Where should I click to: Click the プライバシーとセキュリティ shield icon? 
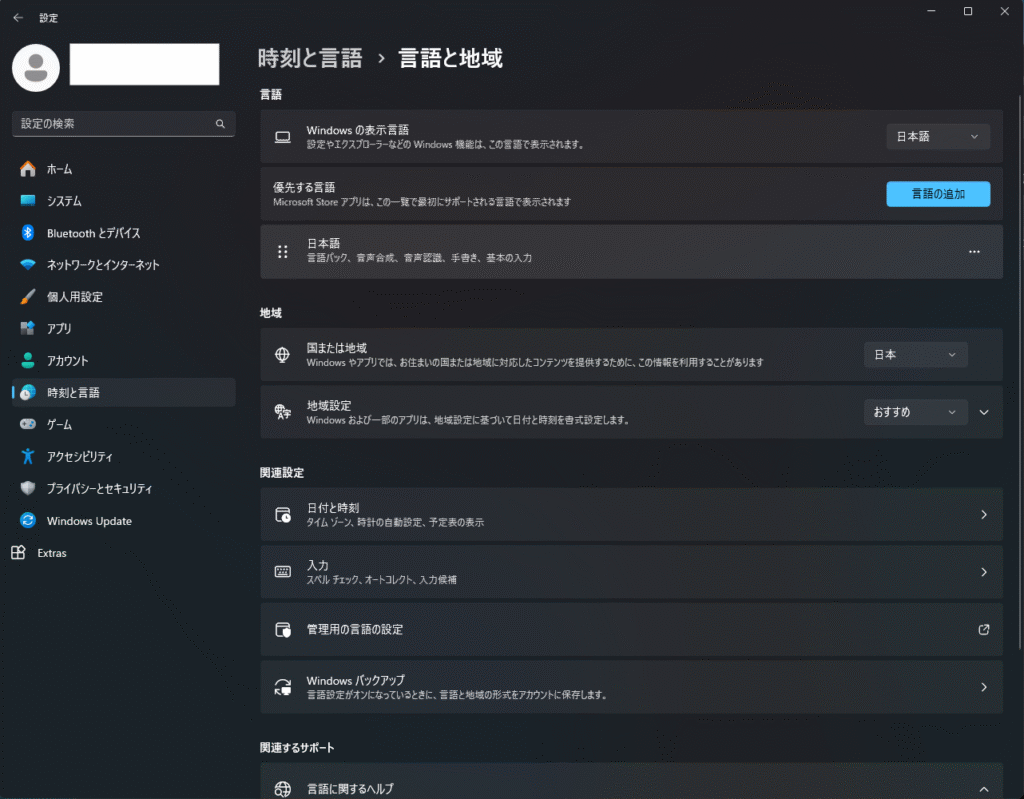coord(28,489)
